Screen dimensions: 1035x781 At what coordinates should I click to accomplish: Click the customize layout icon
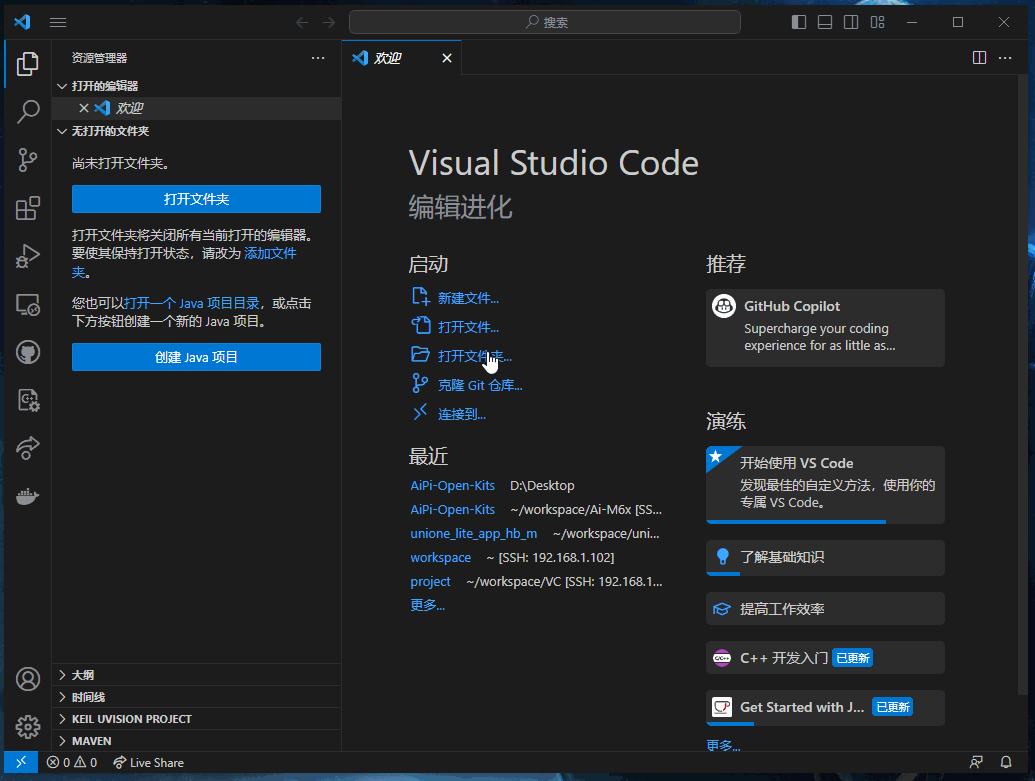point(877,22)
